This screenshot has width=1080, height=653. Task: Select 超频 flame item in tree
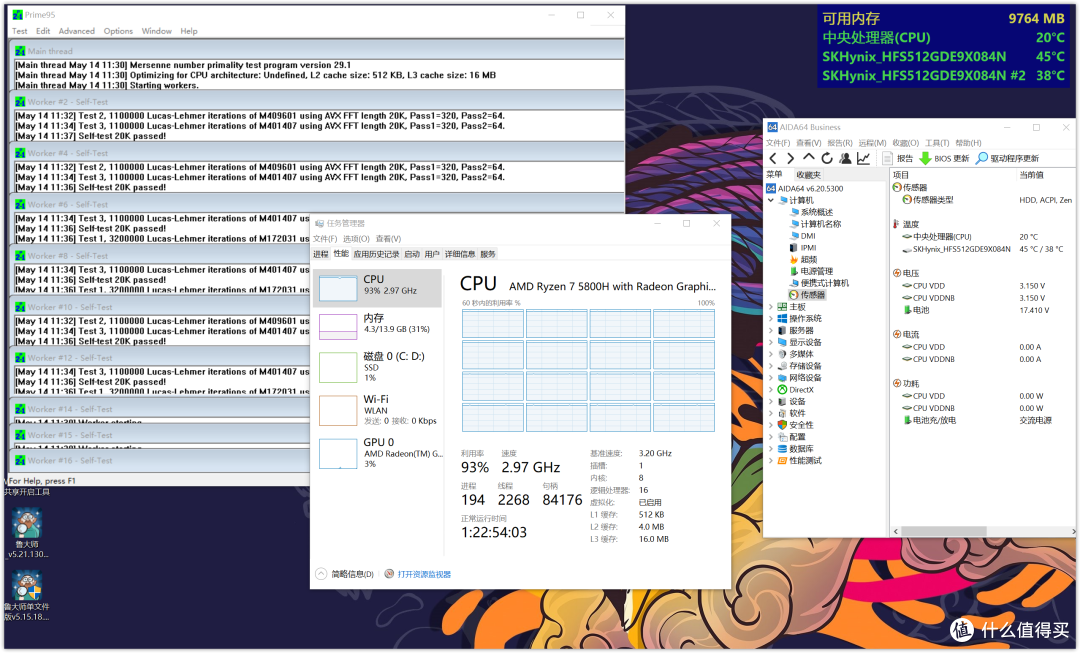point(803,260)
